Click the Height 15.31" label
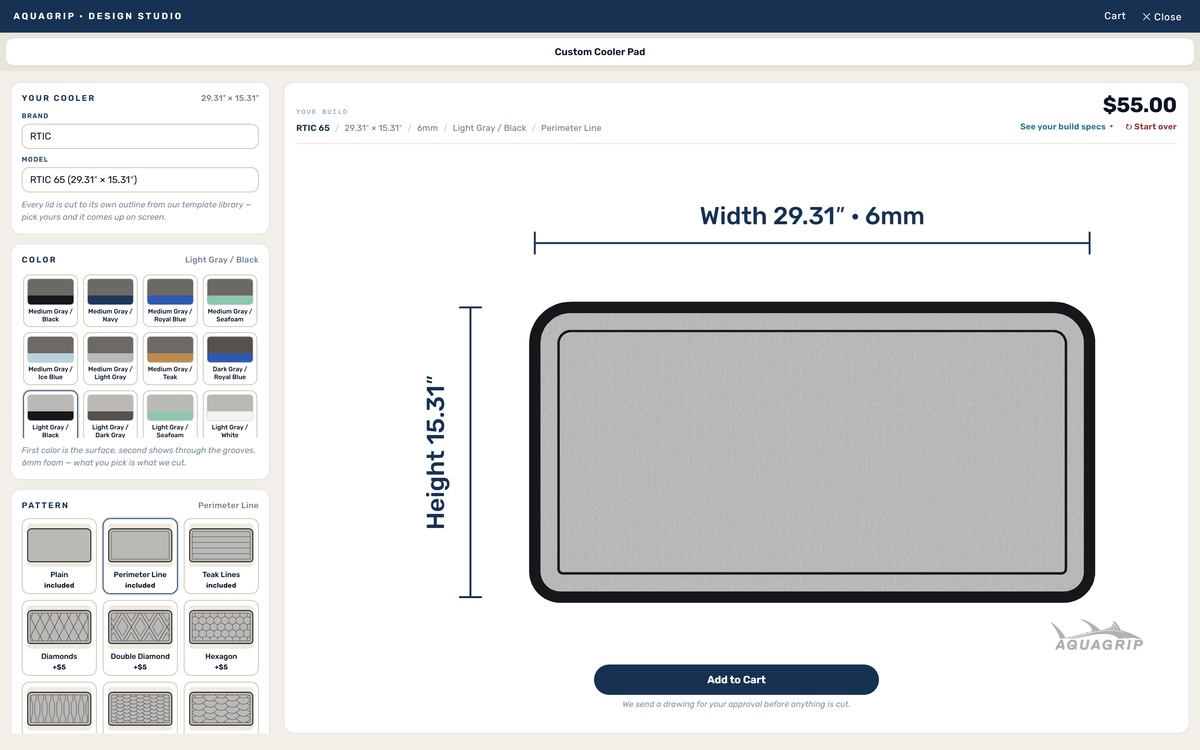 [x=436, y=452]
